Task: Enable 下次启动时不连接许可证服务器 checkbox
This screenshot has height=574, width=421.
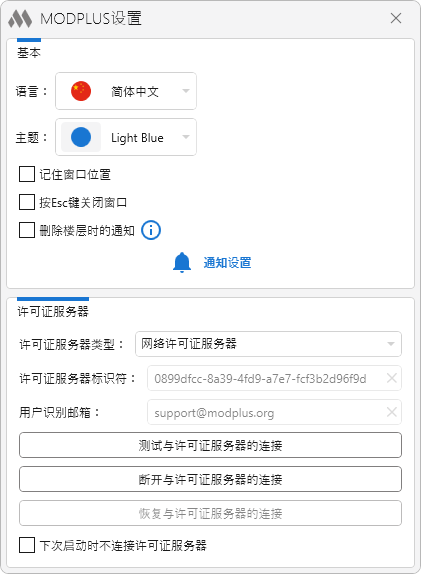Action: pos(27,545)
